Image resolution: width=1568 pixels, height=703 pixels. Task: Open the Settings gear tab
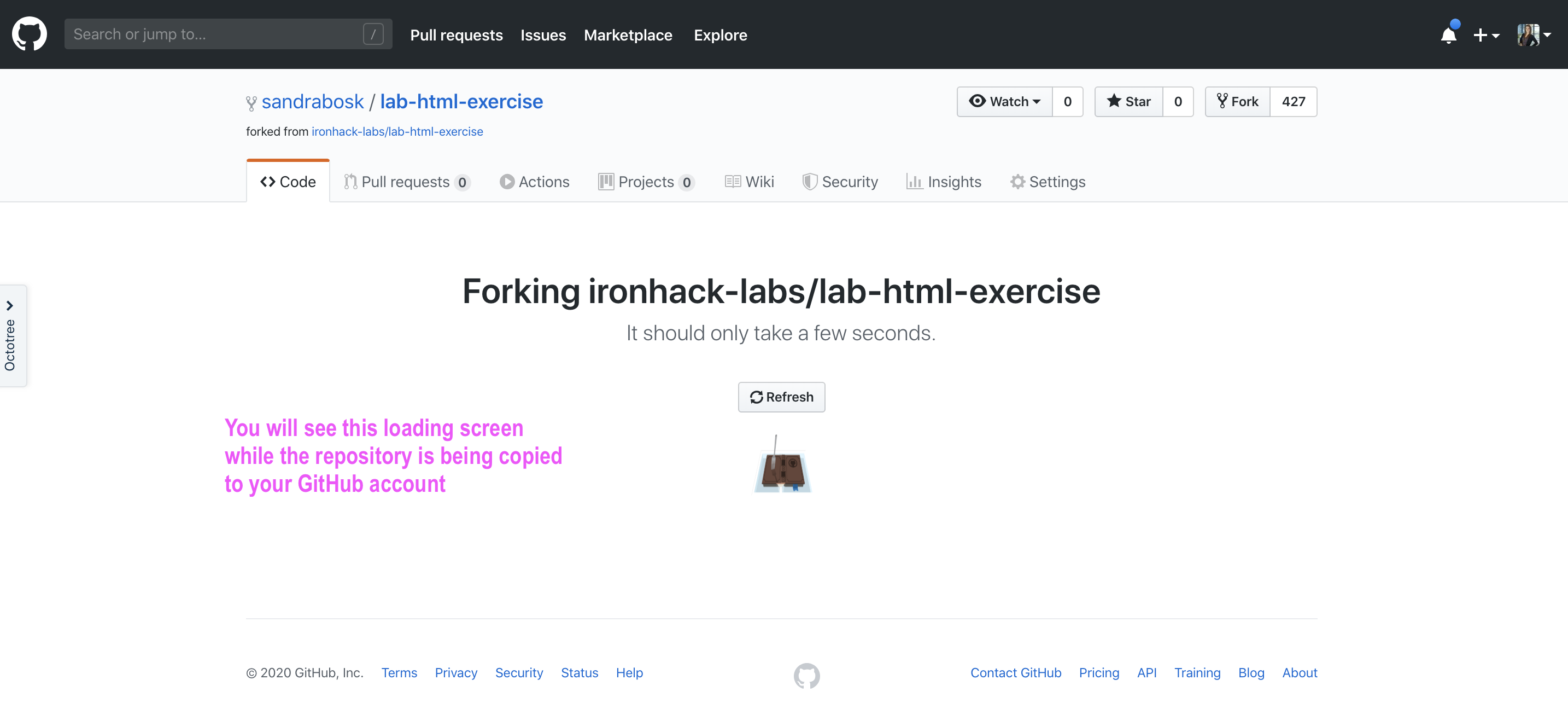click(x=1047, y=182)
